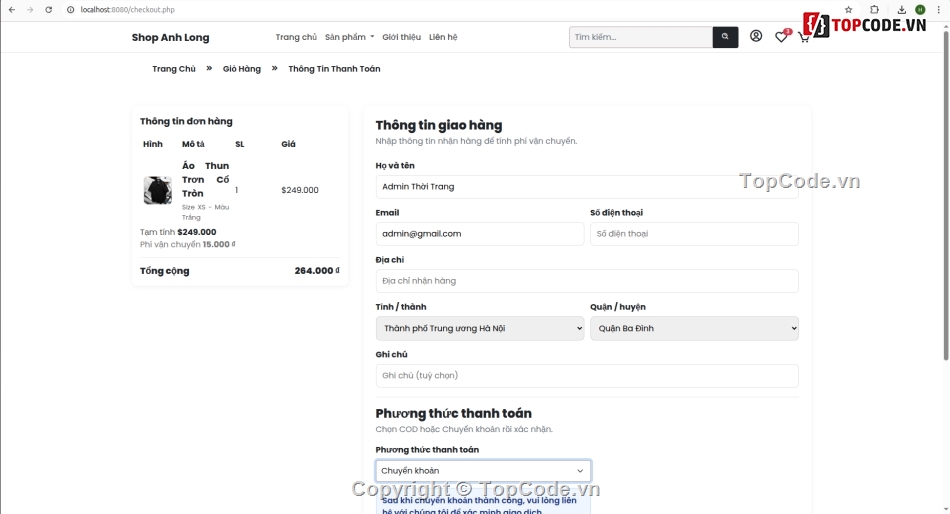Screen dimensions: 950x514
Task: Focus the Số điện thoại field
Action: [694, 234]
